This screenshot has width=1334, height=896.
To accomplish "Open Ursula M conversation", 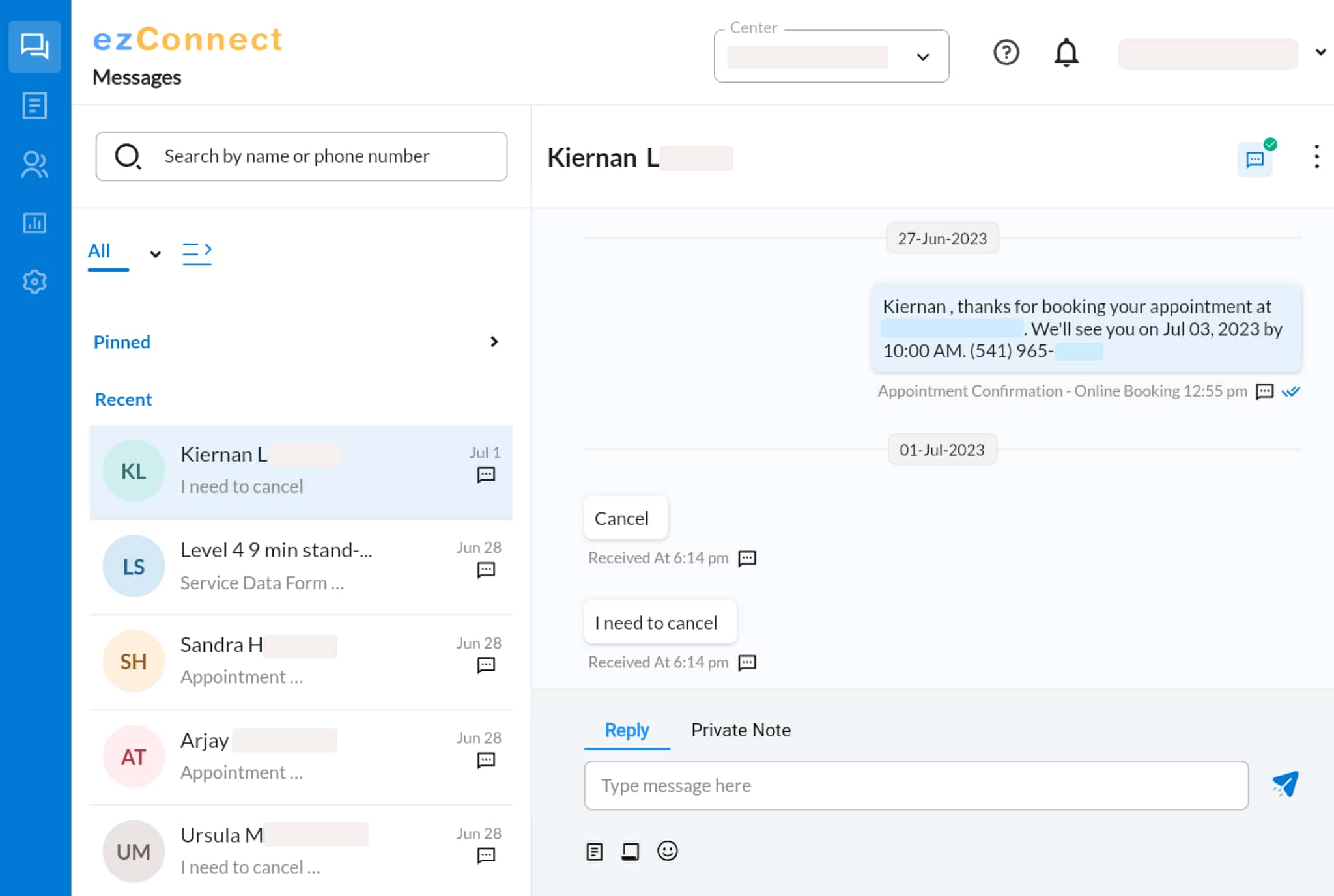I will point(301,850).
